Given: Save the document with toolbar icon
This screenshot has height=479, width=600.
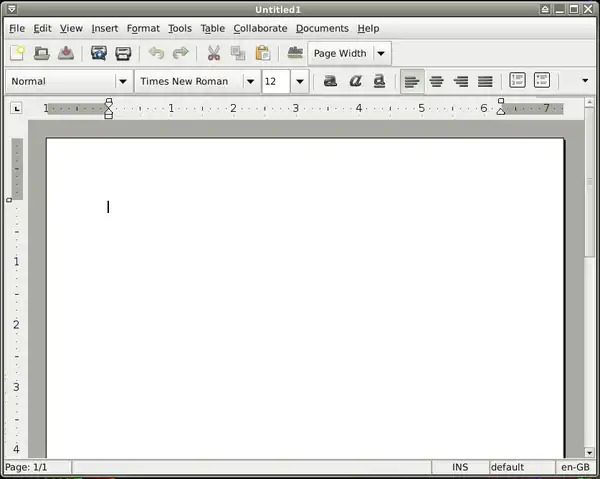Looking at the screenshot, I should [x=66, y=54].
